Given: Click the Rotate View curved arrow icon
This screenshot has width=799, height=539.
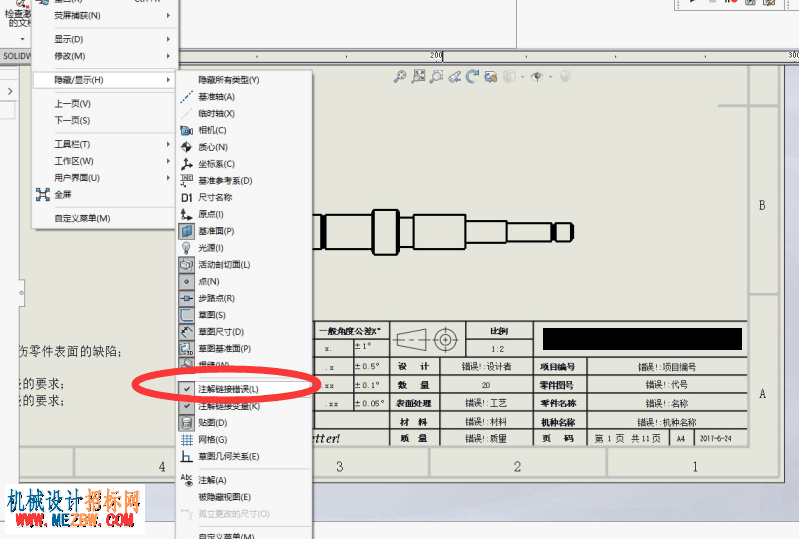Looking at the screenshot, I should (472, 76).
